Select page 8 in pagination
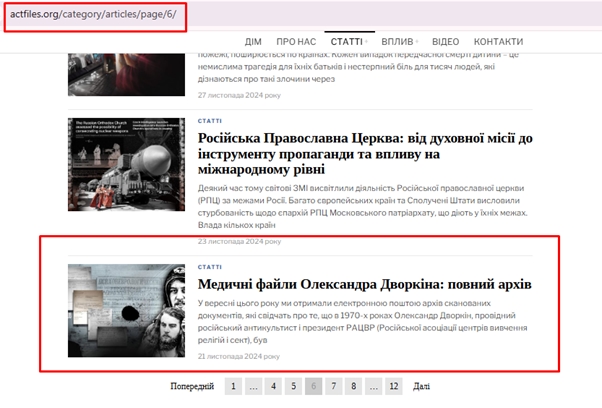This screenshot has width=602, height=408. click(353, 386)
